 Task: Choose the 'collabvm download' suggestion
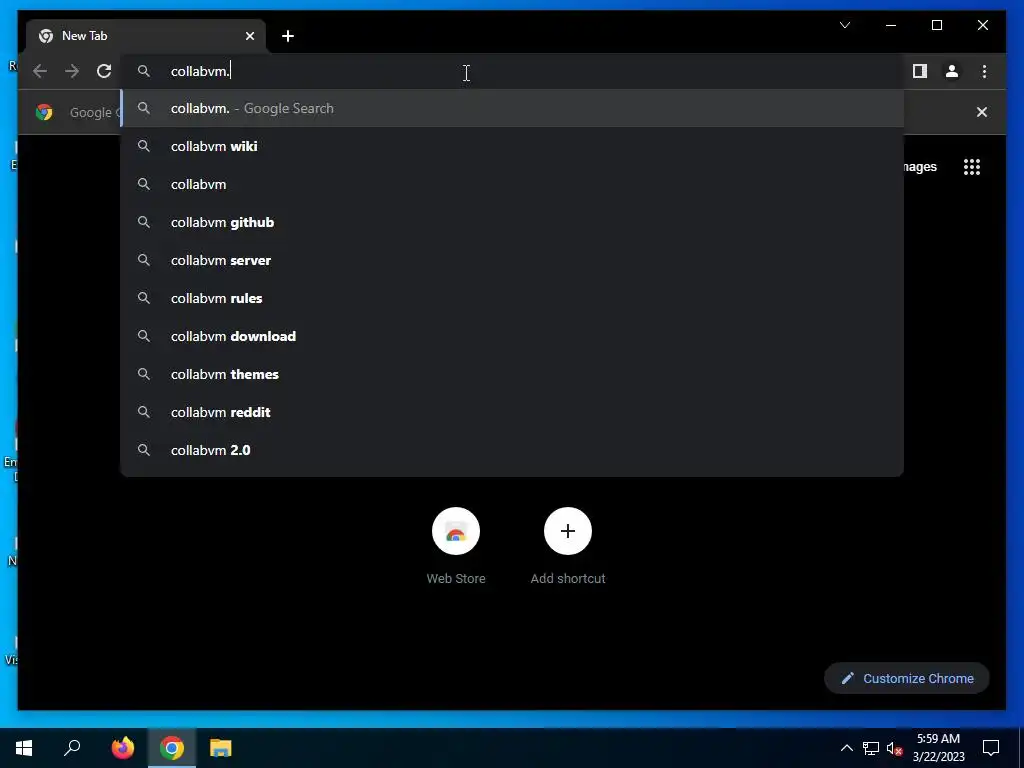513,336
